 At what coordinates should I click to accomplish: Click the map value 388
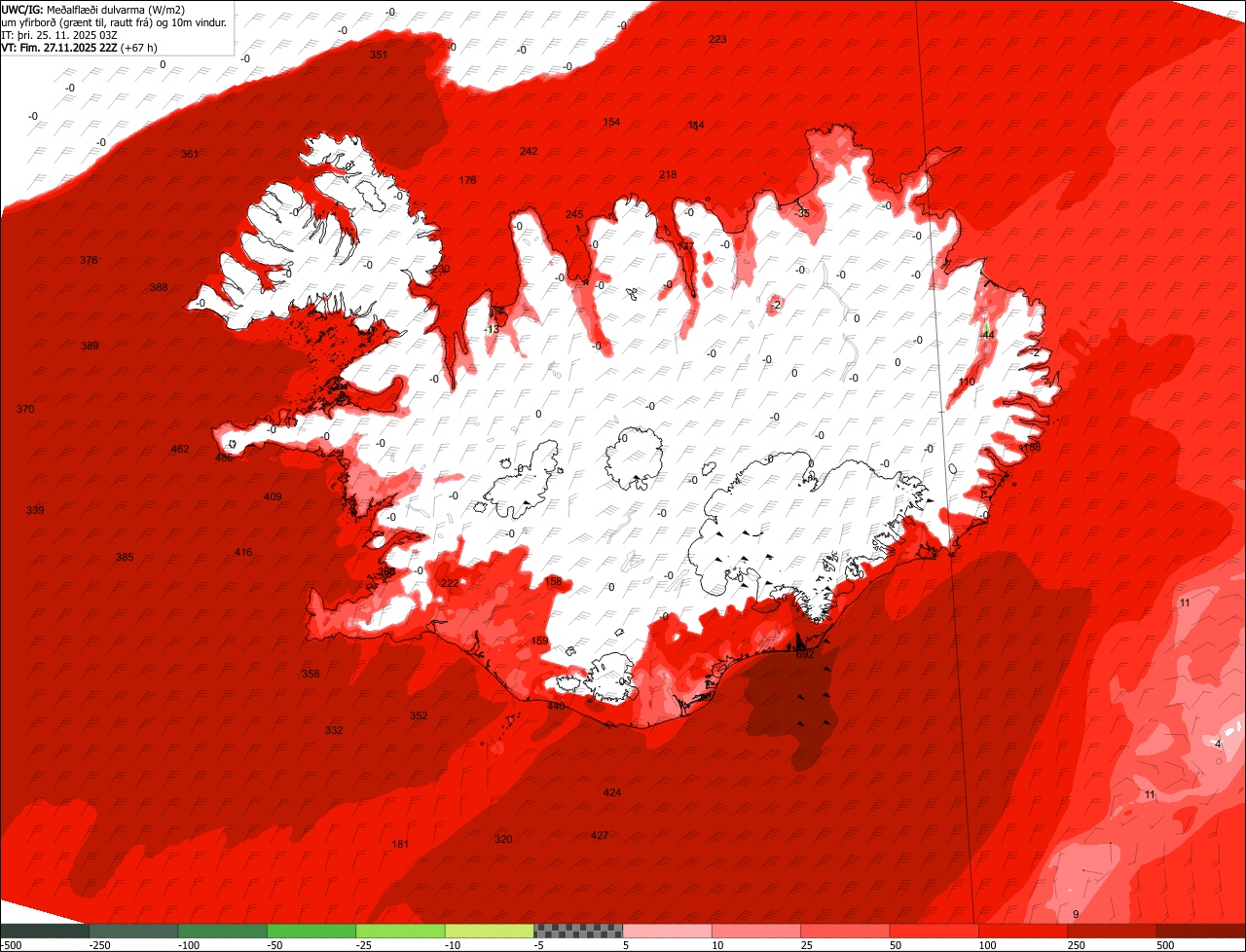159,287
